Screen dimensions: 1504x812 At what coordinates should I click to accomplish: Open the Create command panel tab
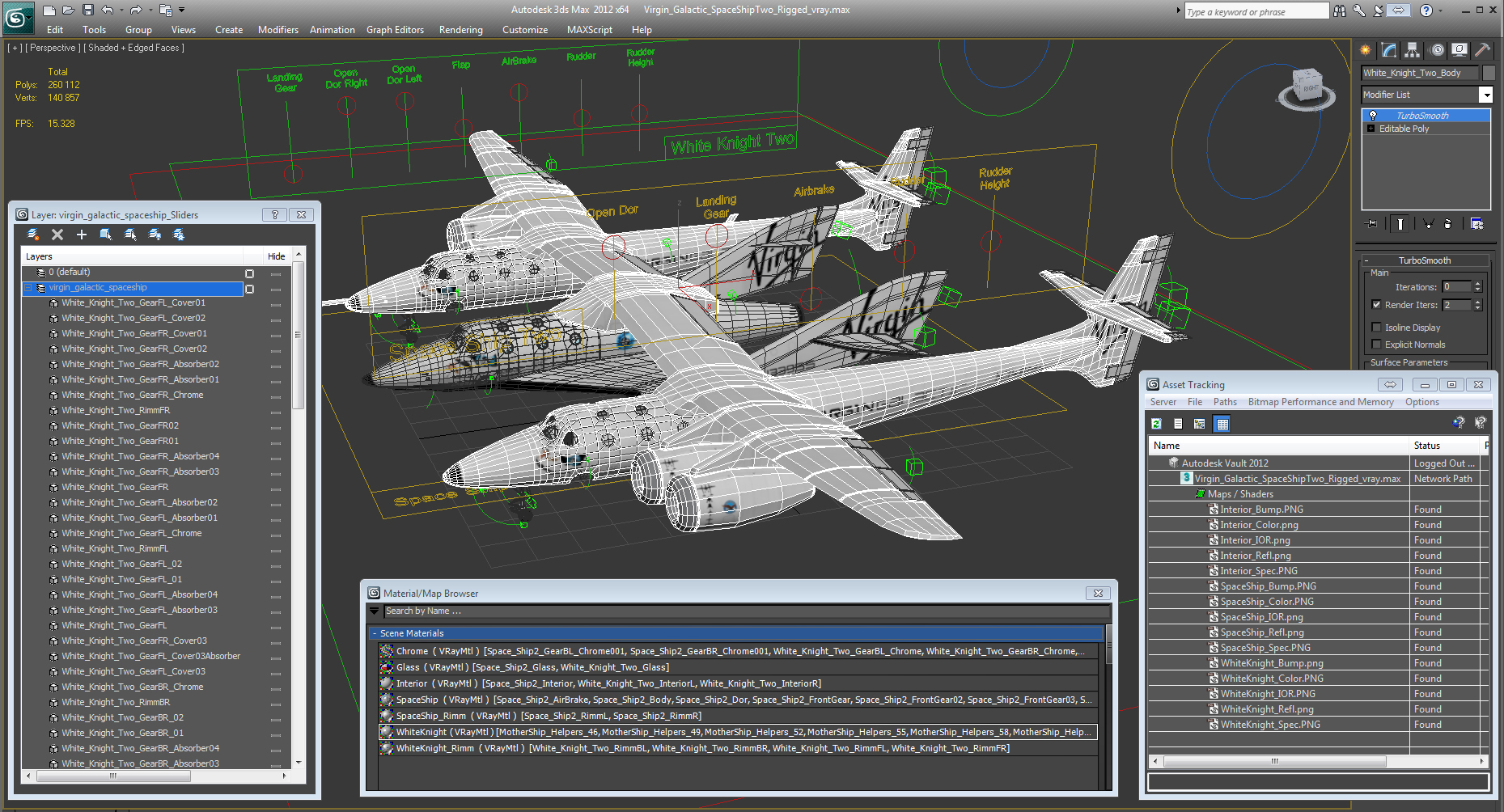1366,50
